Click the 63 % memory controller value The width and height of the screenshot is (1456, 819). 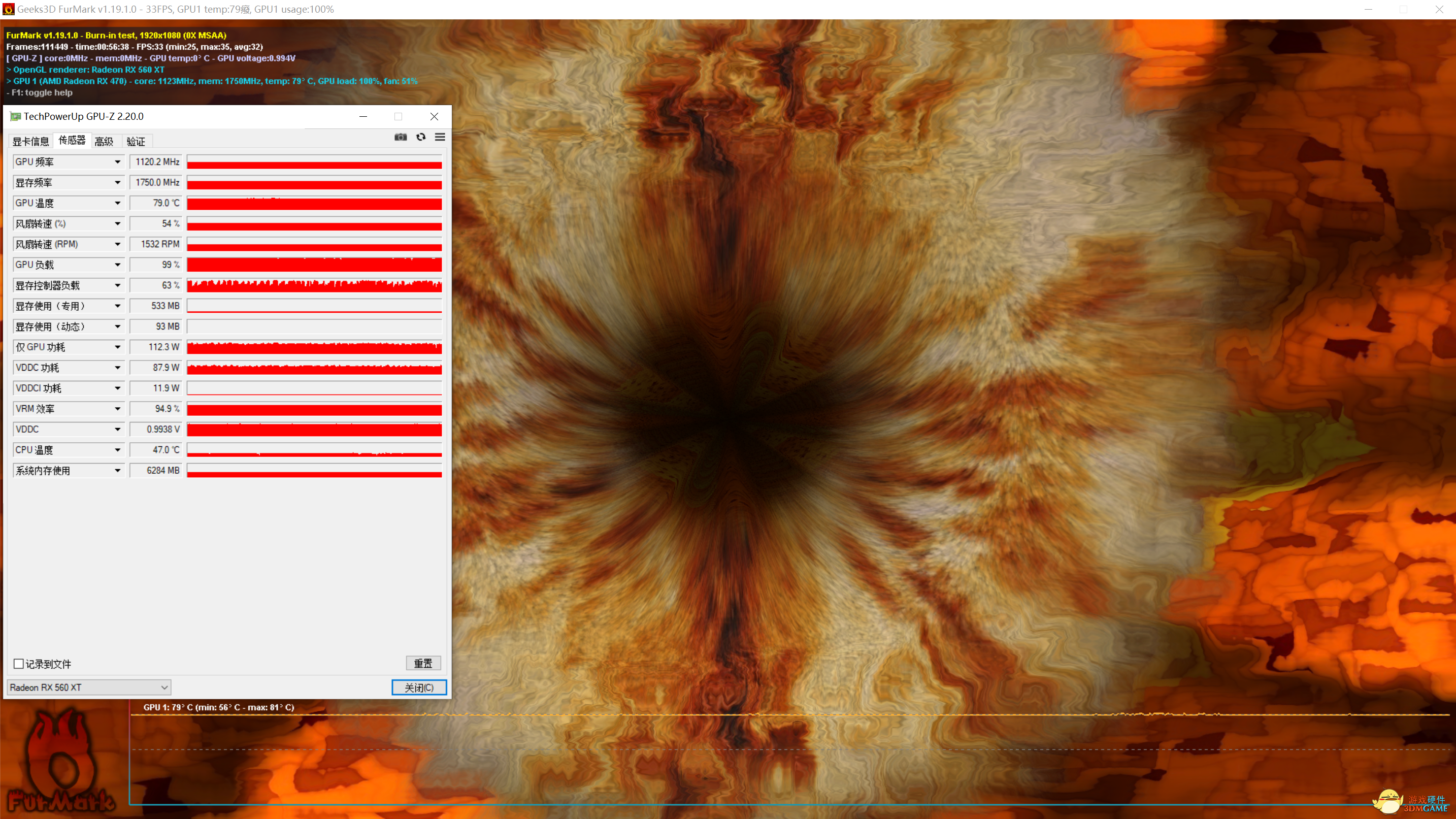(156, 285)
